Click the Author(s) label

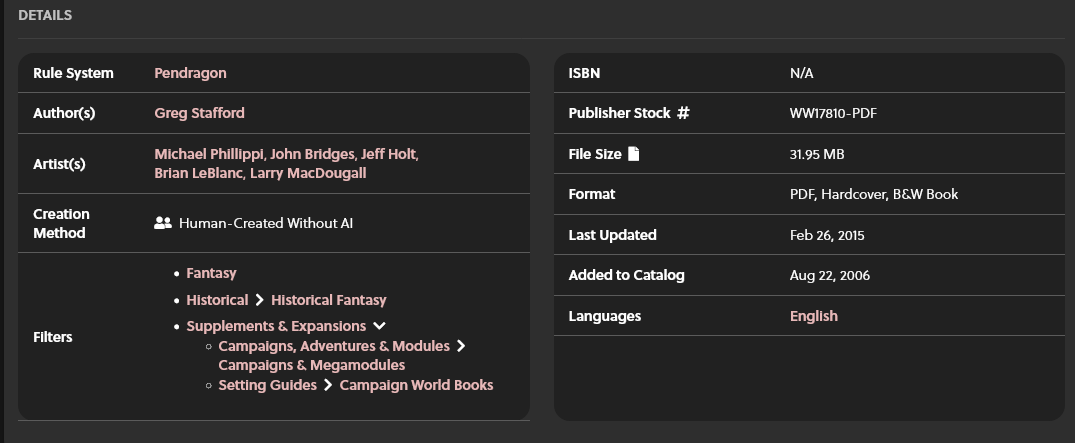click(x=64, y=113)
